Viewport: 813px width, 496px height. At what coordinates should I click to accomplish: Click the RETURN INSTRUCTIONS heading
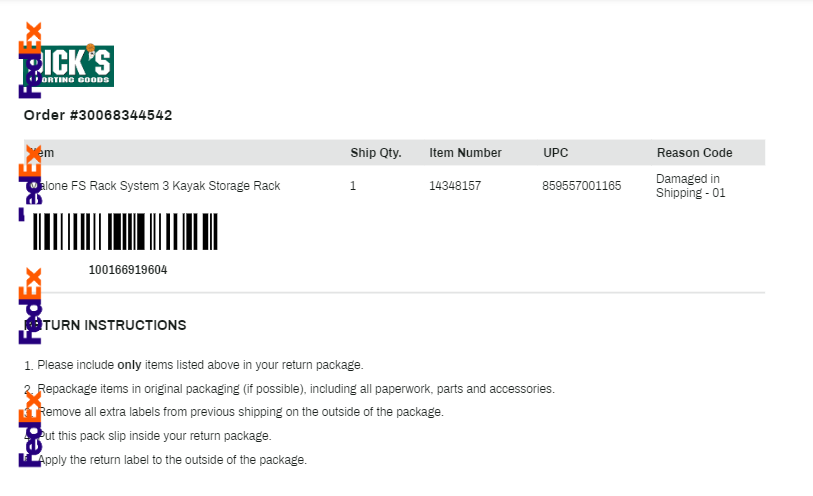105,325
